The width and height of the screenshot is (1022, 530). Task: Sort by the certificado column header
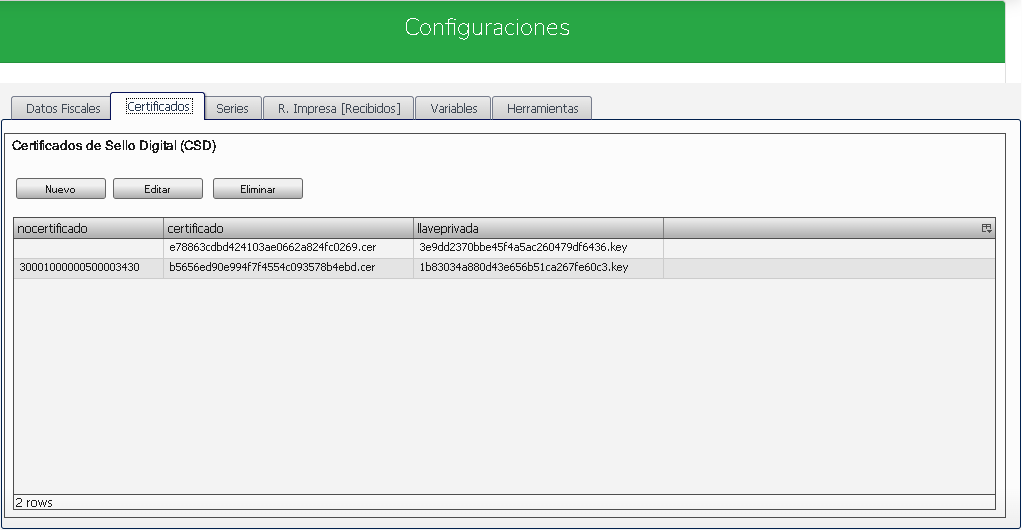[288, 229]
